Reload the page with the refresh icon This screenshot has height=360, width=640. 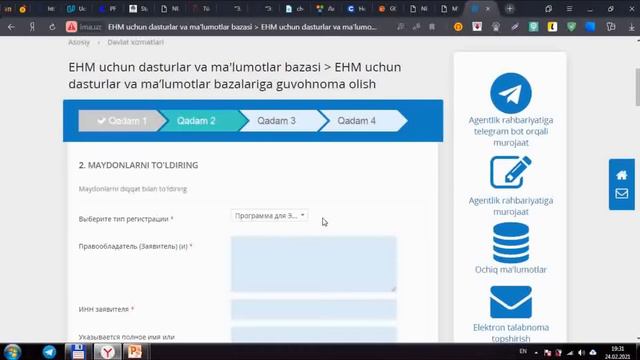[x=52, y=27]
